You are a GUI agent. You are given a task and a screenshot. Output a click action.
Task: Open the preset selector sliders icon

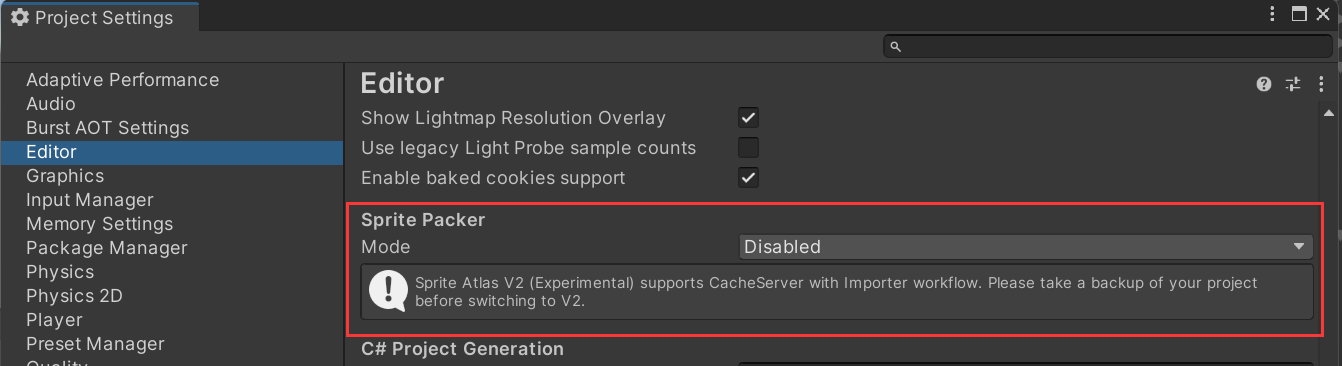point(1293,84)
